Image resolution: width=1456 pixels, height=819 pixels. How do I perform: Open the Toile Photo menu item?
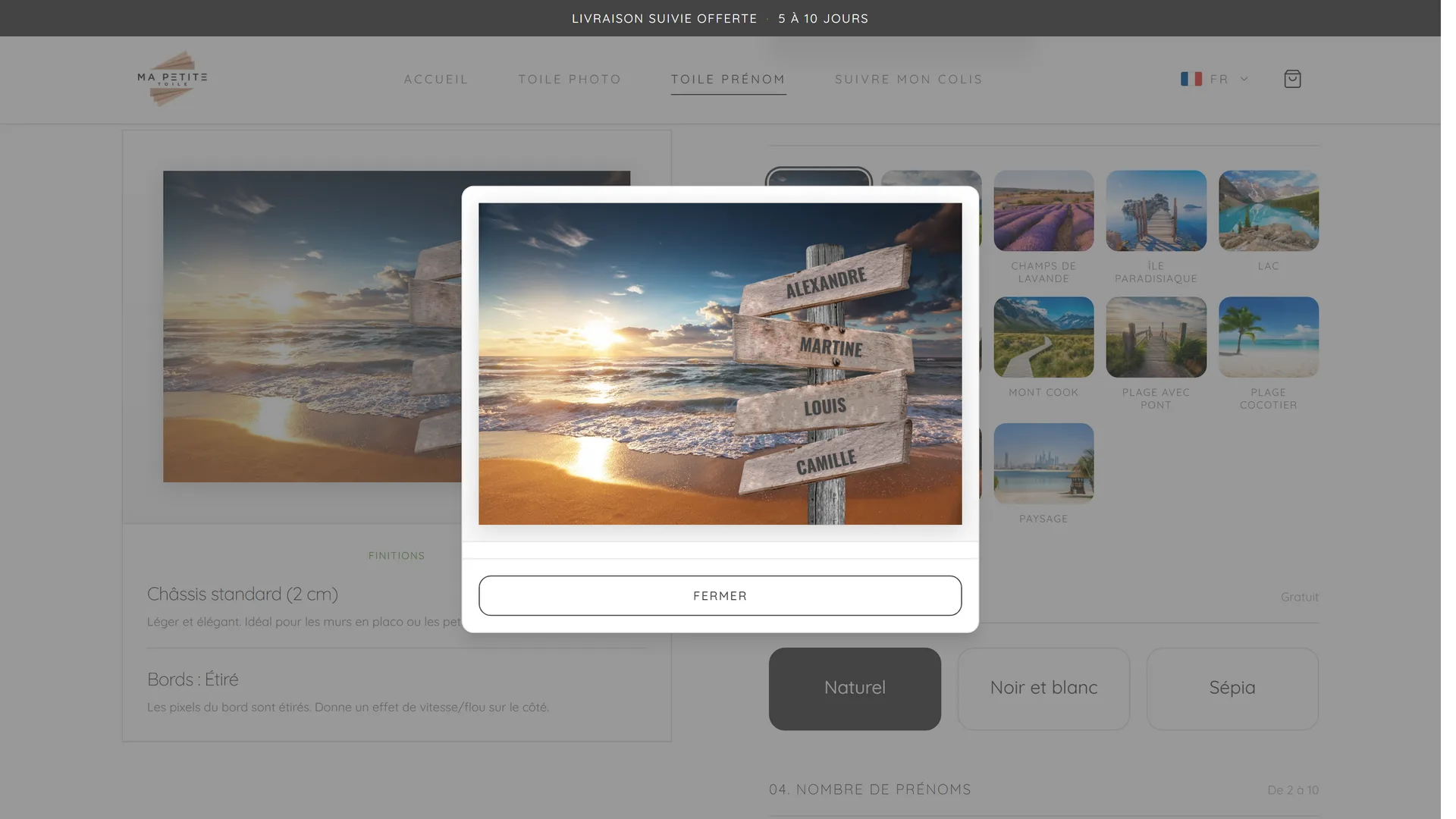570,79
